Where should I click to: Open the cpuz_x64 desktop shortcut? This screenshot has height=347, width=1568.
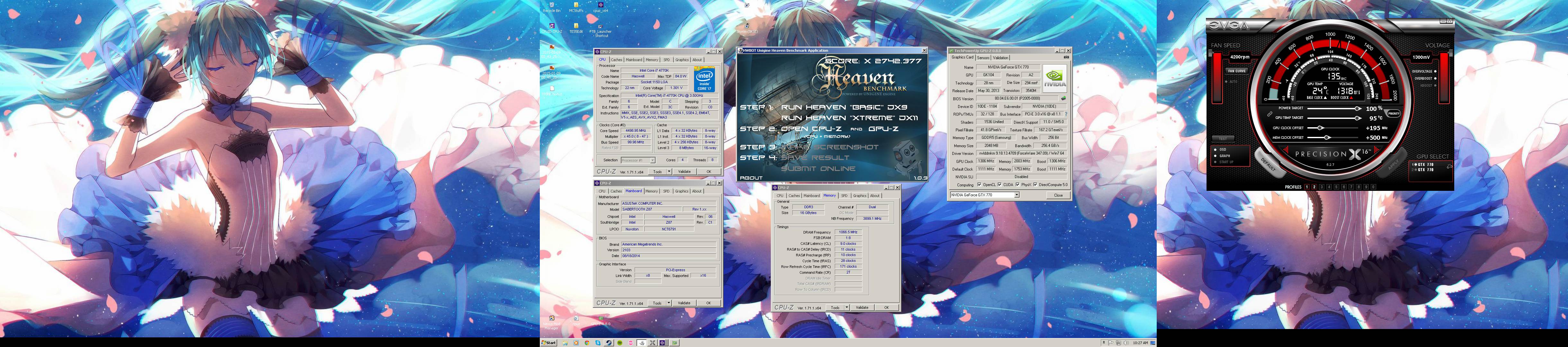pos(600,7)
